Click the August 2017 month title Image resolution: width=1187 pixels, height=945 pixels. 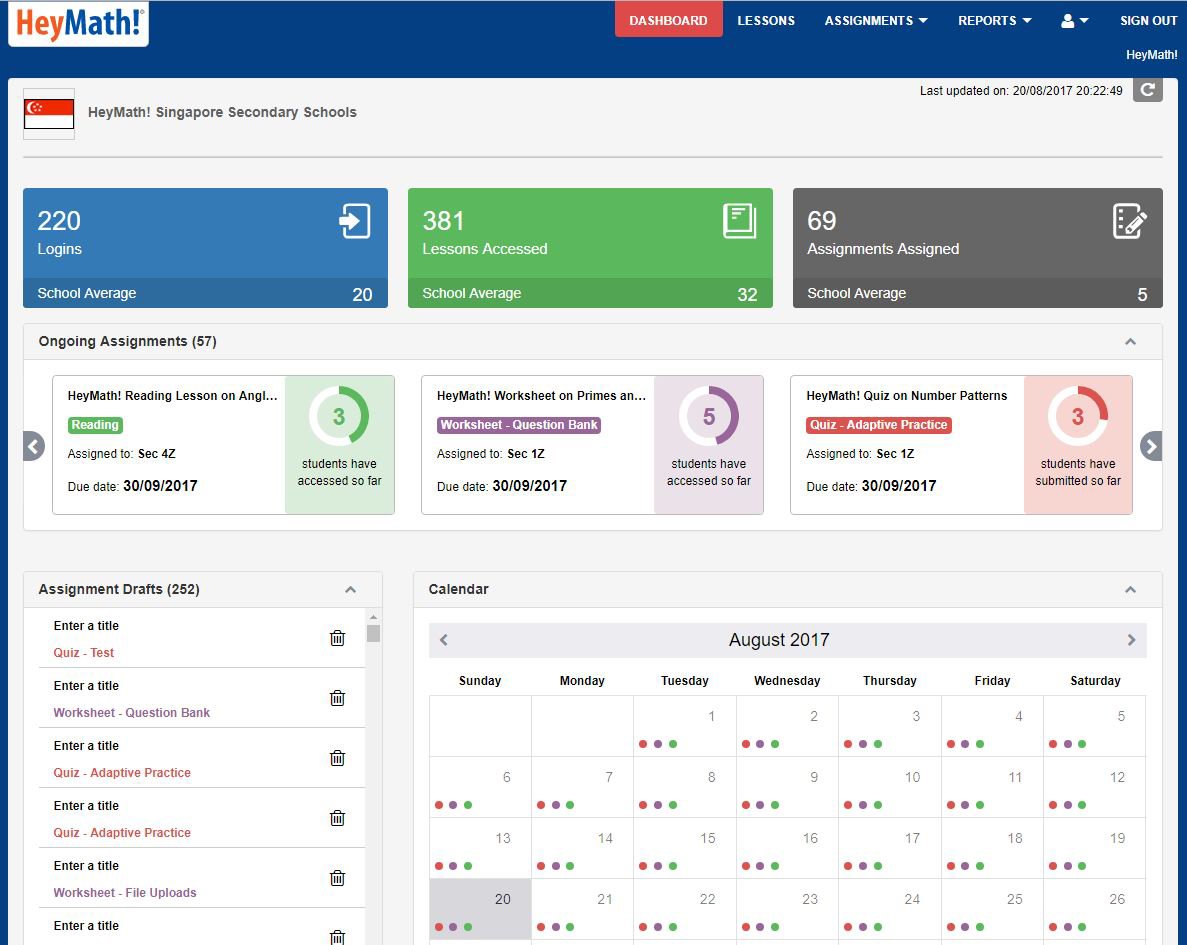tap(779, 640)
